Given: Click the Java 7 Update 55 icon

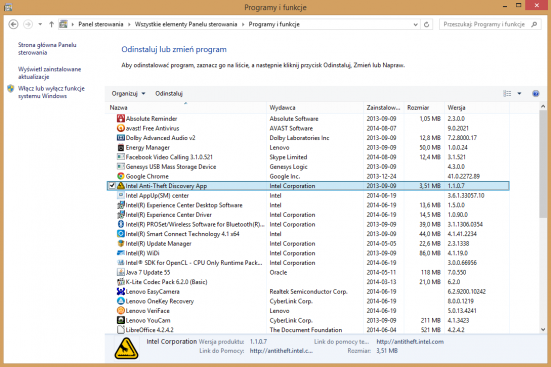Looking at the screenshot, I should pyautogui.click(x=121, y=272).
